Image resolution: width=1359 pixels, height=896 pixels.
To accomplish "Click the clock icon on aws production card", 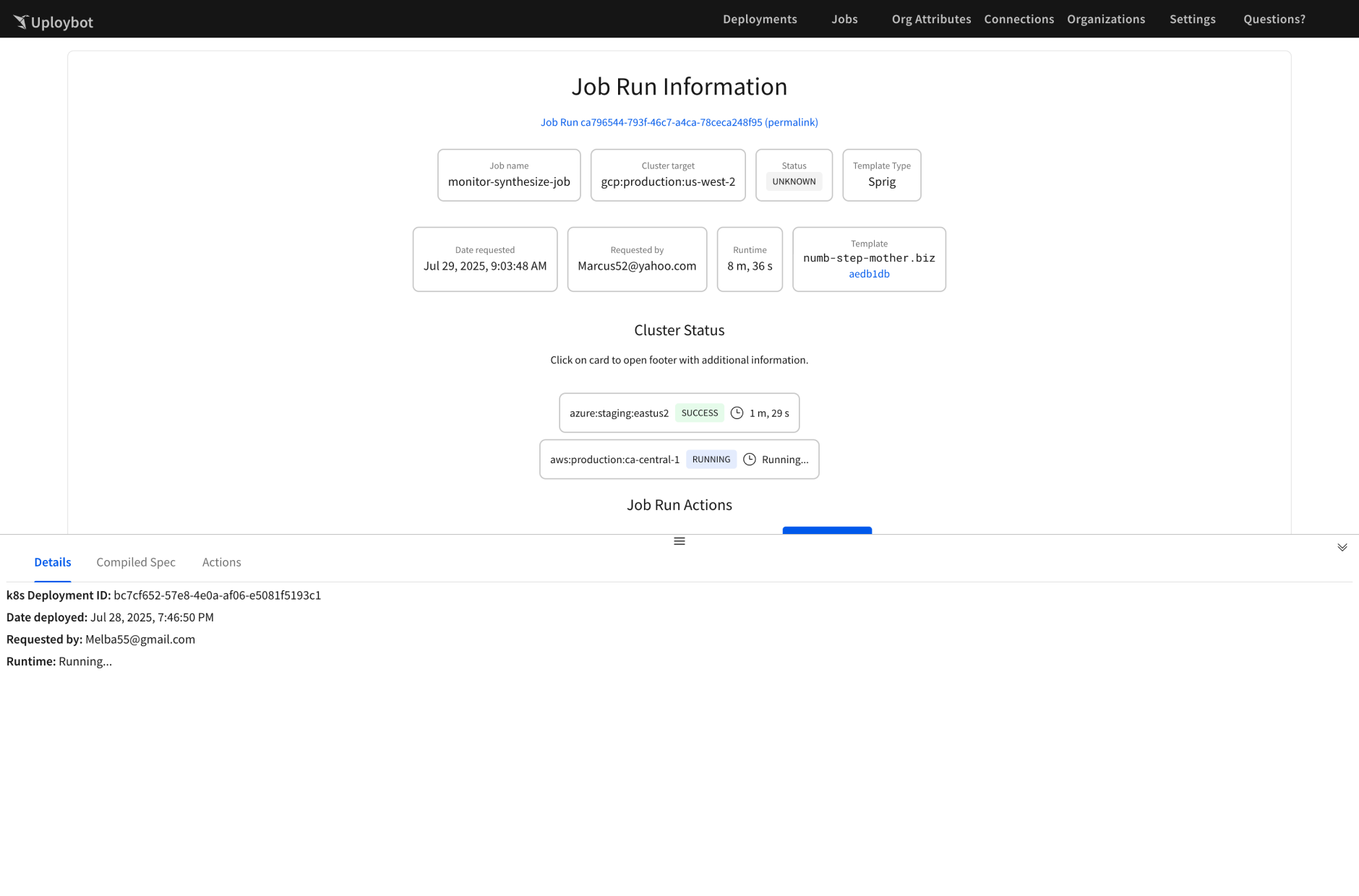I will (750, 459).
